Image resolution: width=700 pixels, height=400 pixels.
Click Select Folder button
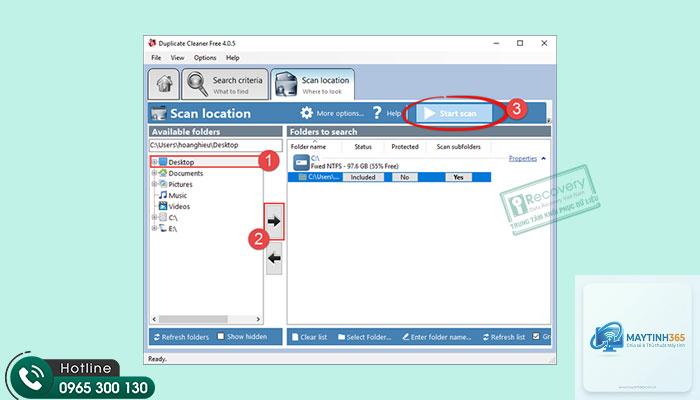click(x=364, y=337)
